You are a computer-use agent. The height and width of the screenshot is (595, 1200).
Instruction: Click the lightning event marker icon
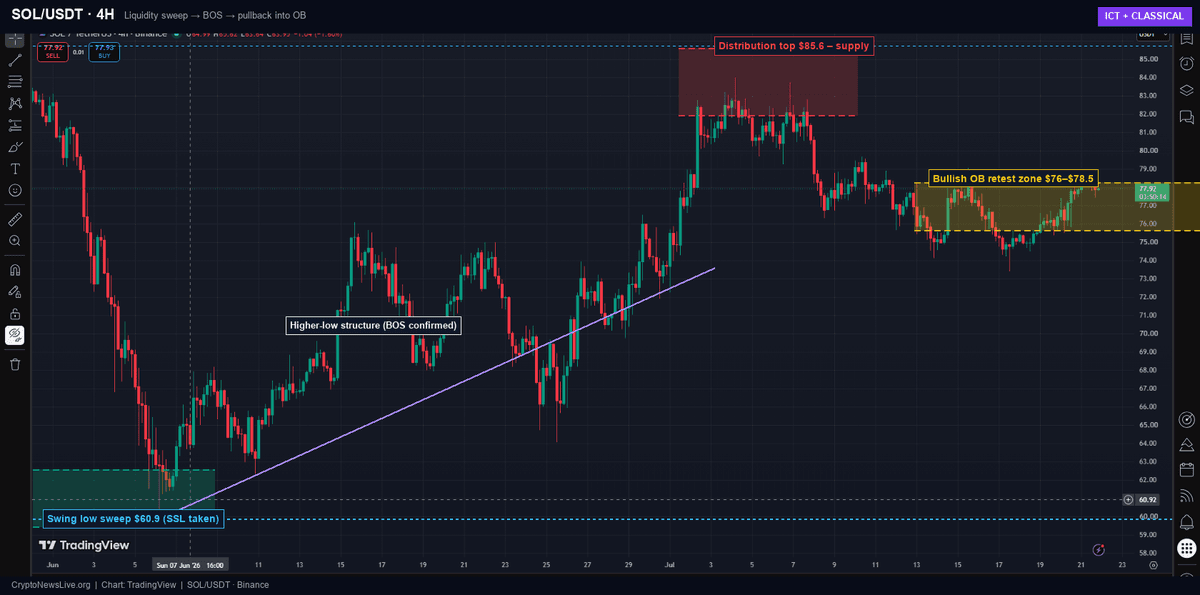coord(1099,549)
